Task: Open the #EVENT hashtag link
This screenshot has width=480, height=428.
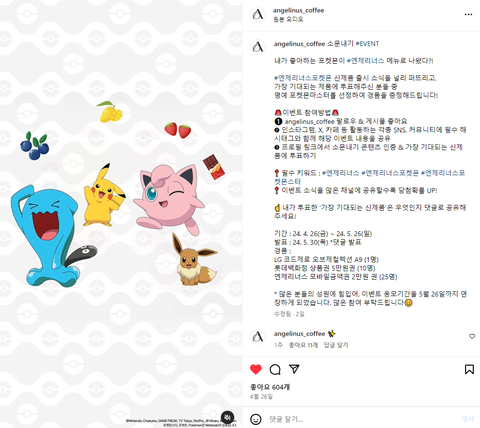Action: coord(367,44)
